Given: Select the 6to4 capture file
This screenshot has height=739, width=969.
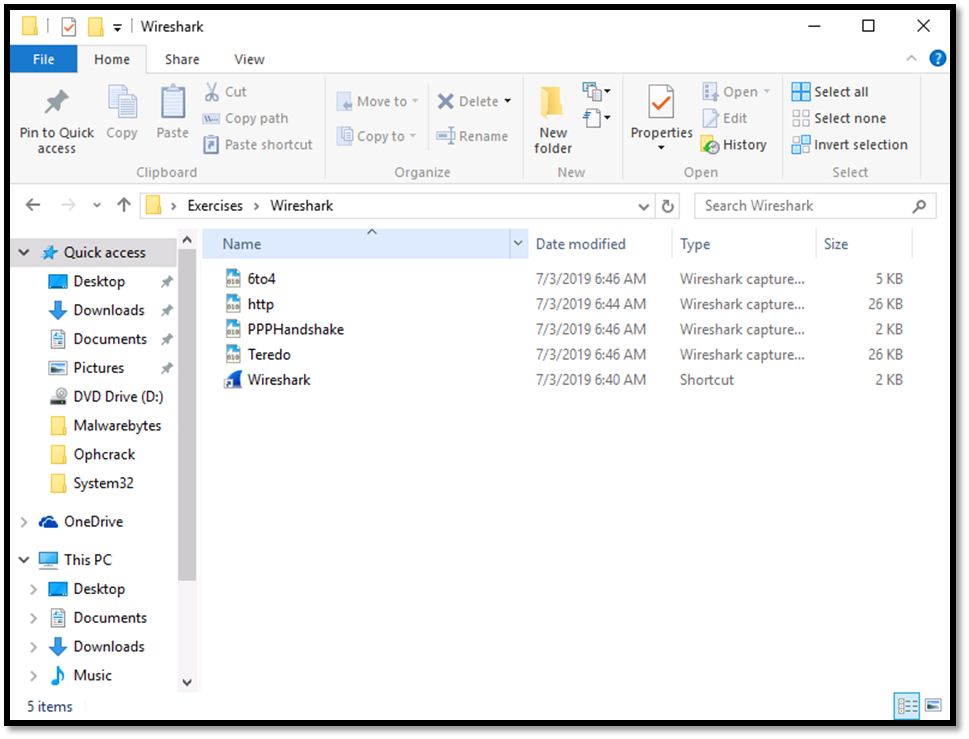Looking at the screenshot, I should pyautogui.click(x=261, y=279).
